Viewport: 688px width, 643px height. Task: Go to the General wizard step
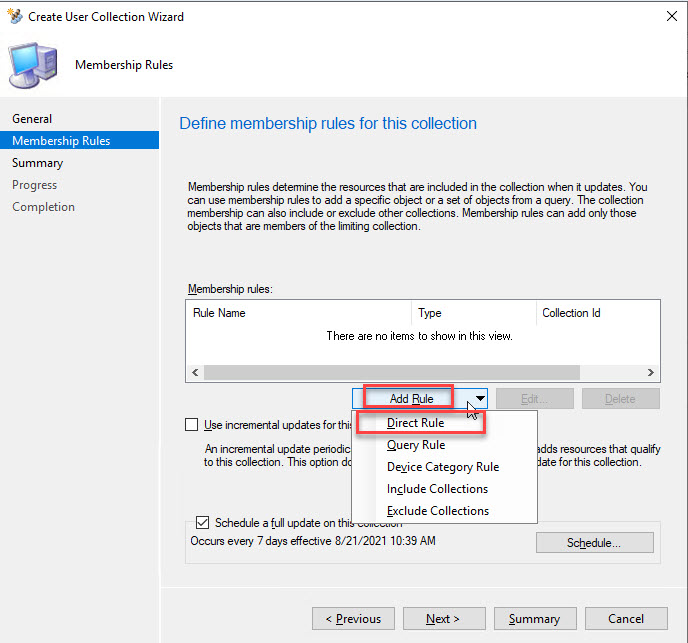[32, 119]
